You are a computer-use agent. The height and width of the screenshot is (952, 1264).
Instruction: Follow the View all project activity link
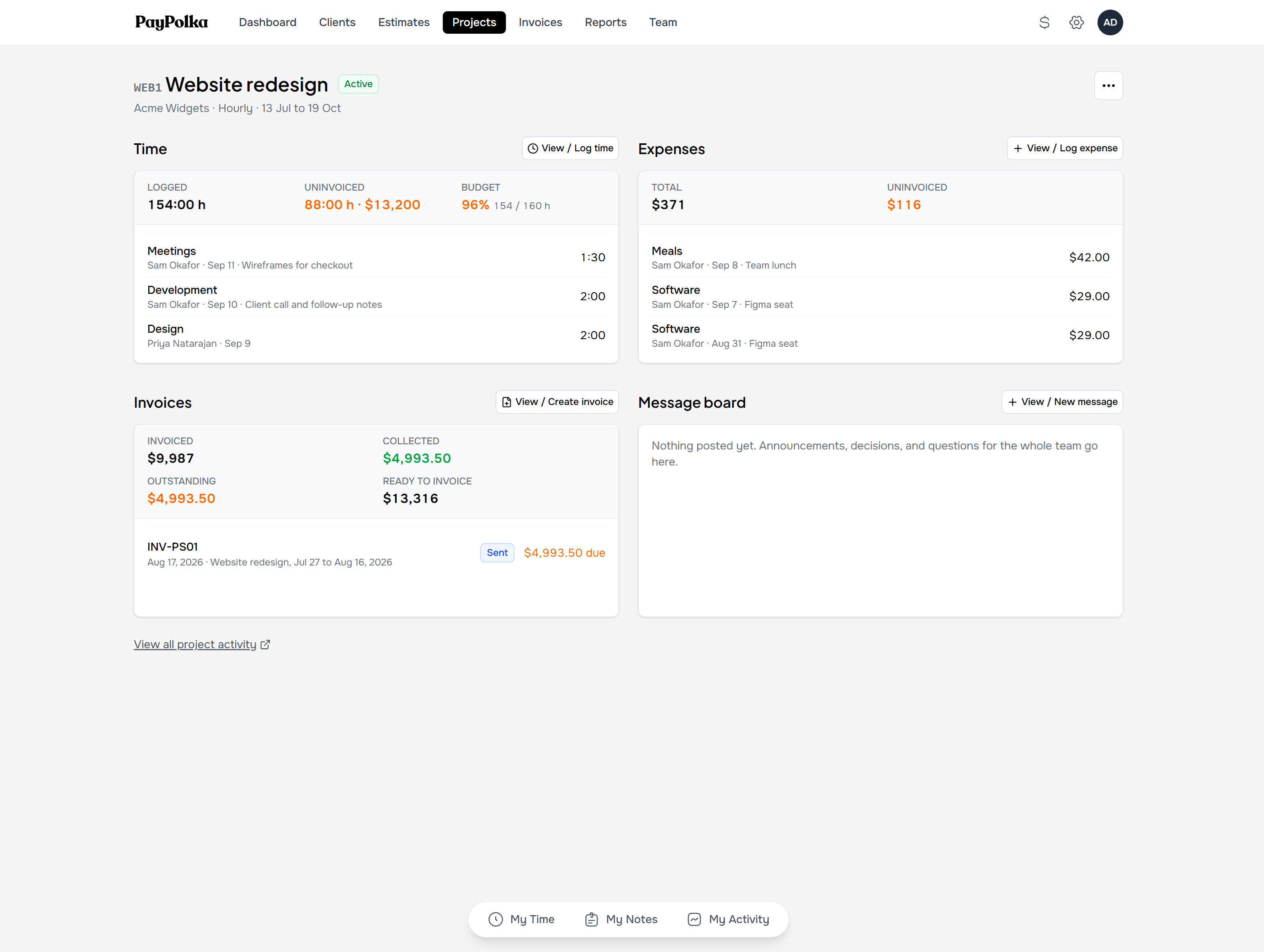click(x=195, y=645)
